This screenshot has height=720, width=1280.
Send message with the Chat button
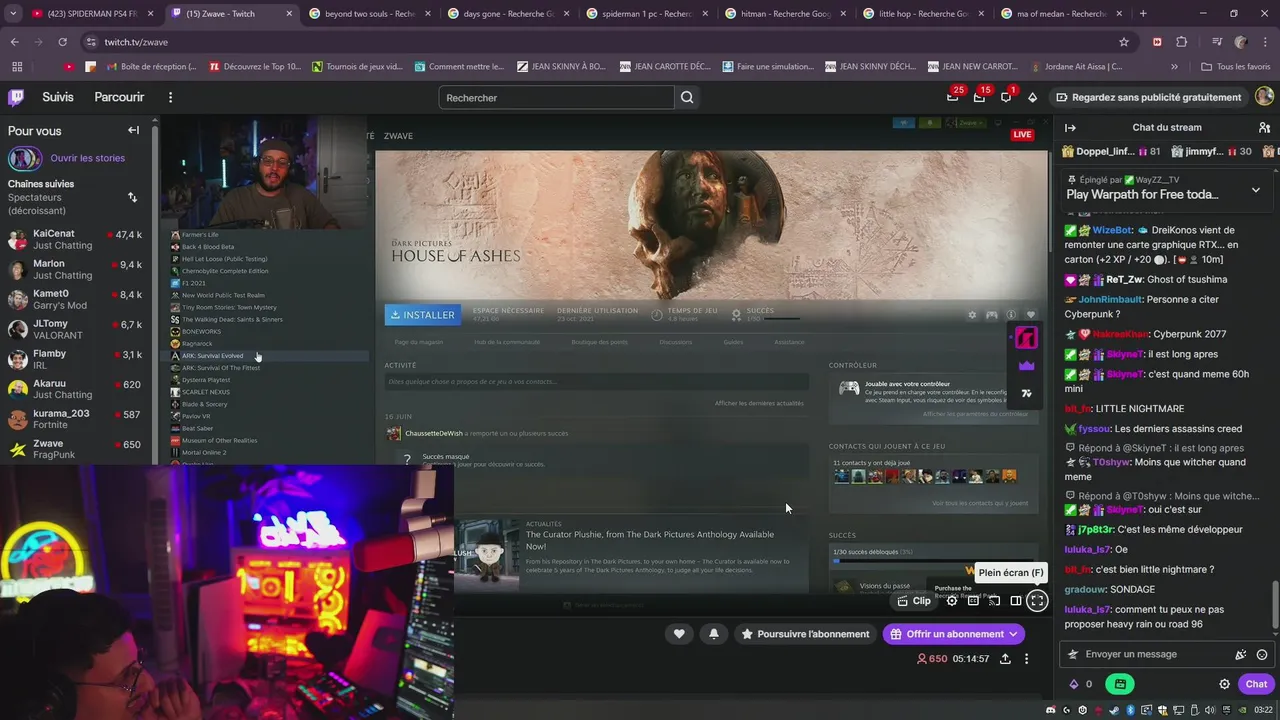pyautogui.click(x=1257, y=684)
